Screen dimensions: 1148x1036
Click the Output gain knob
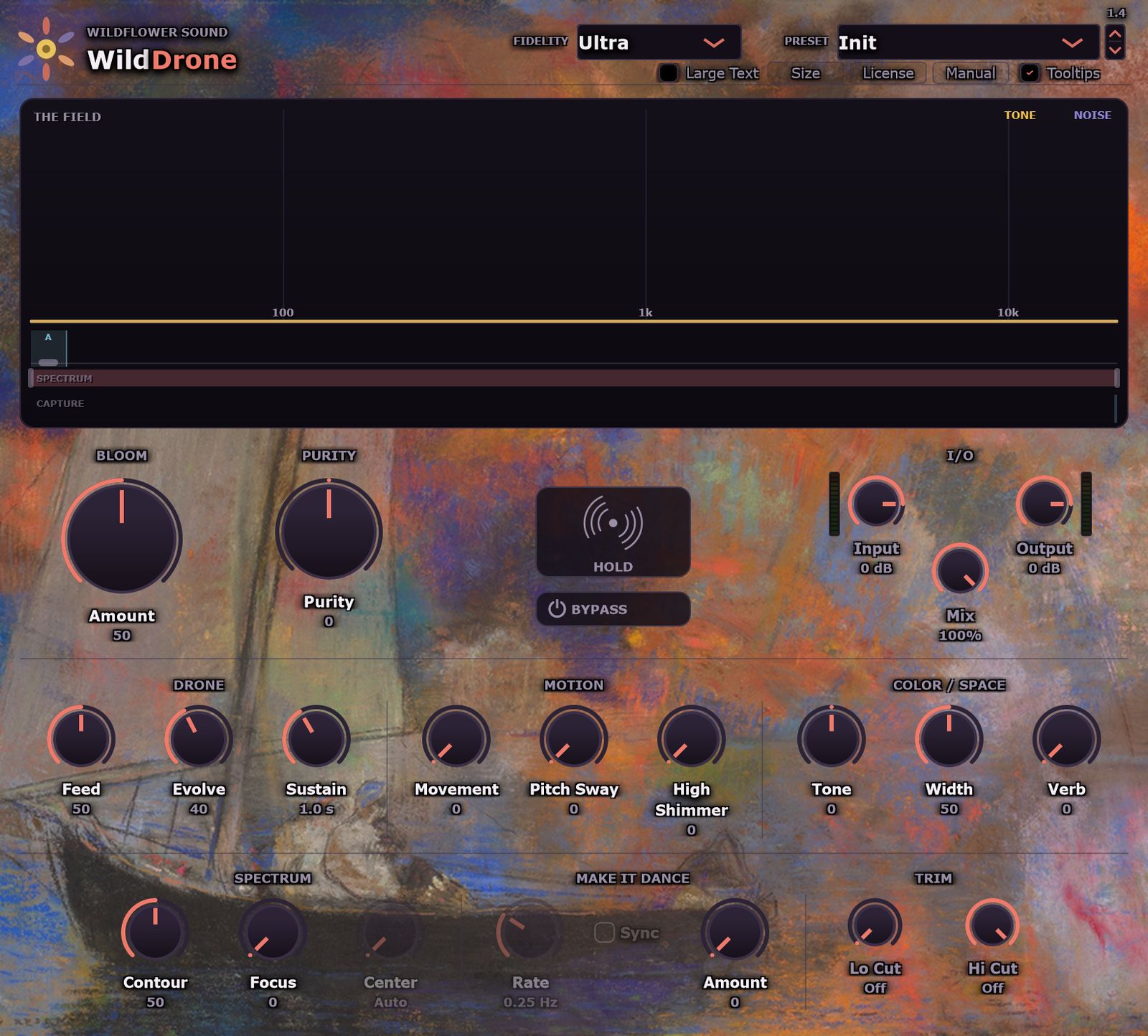[1044, 503]
